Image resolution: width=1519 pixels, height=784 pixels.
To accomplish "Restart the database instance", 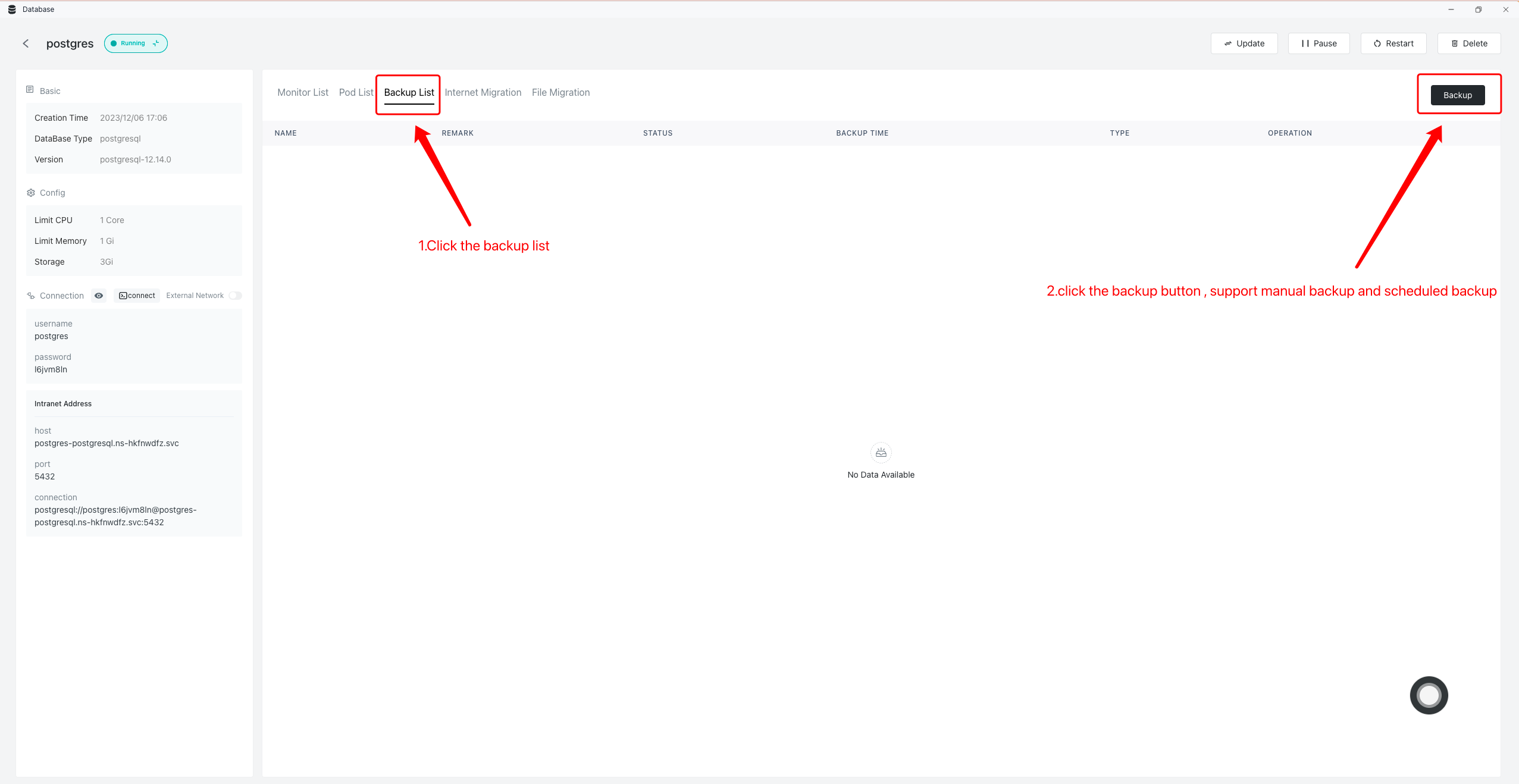I will pyautogui.click(x=1393, y=43).
